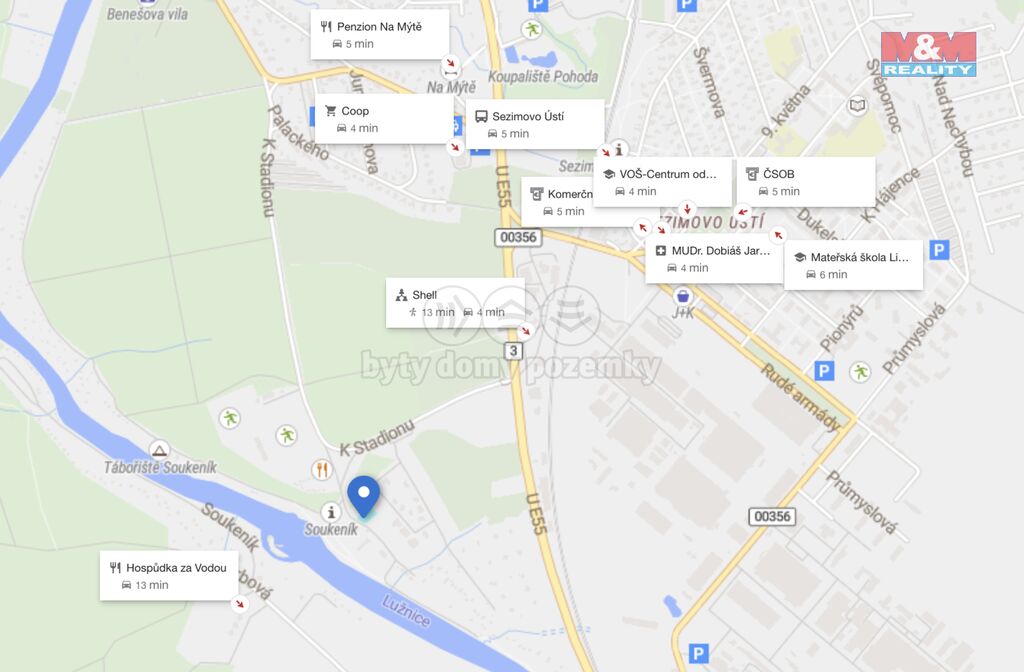Click the Shell gas station card

click(455, 303)
